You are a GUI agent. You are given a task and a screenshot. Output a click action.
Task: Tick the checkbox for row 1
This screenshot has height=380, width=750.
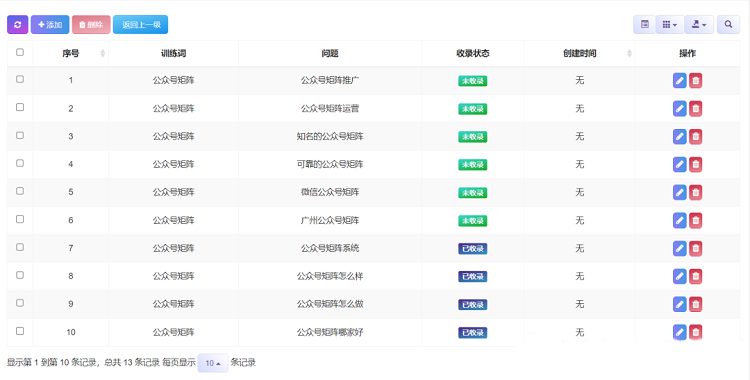(20, 79)
